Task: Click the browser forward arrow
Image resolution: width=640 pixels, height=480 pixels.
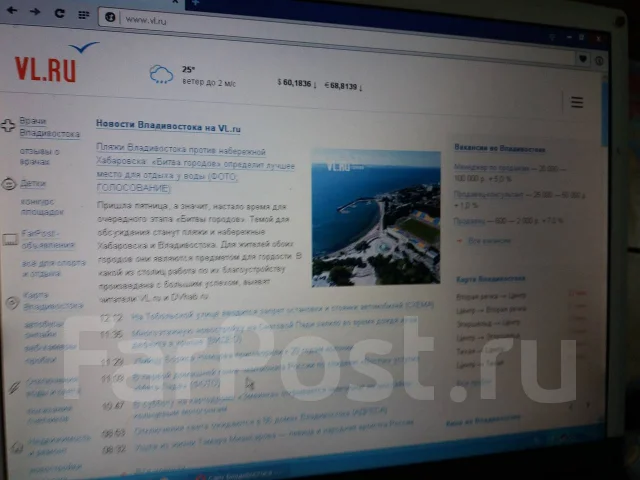Action: 35,11
